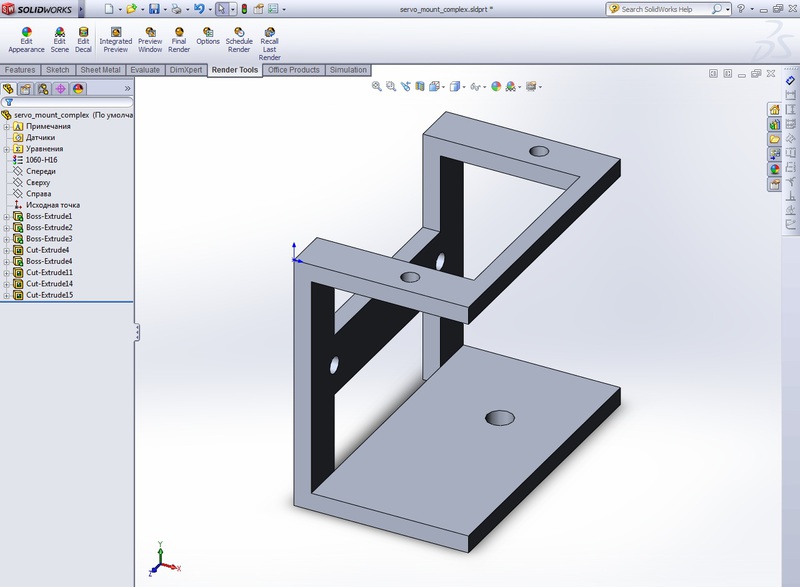Expand the Boss-Extrude1 feature
The height and width of the screenshot is (587, 800).
coord(7,216)
